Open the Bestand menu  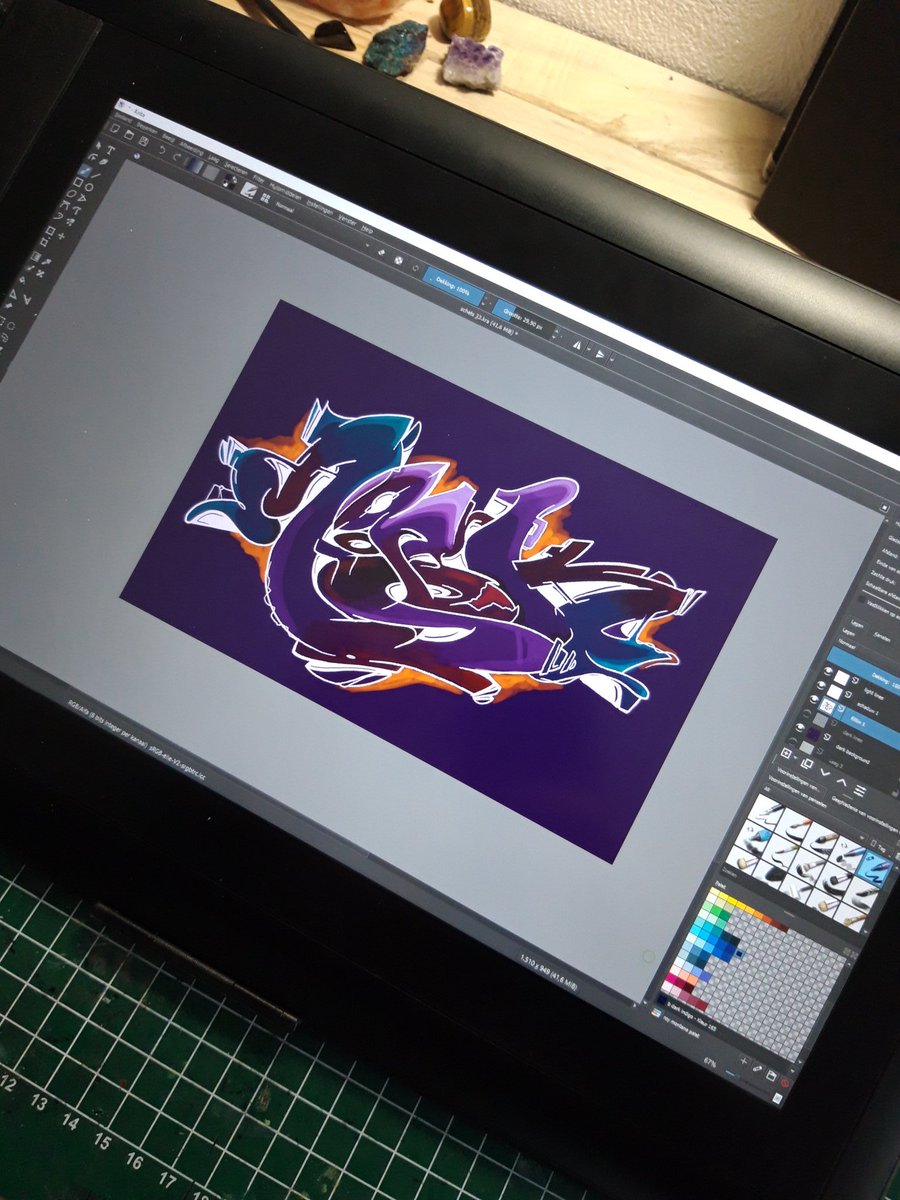click(123, 117)
